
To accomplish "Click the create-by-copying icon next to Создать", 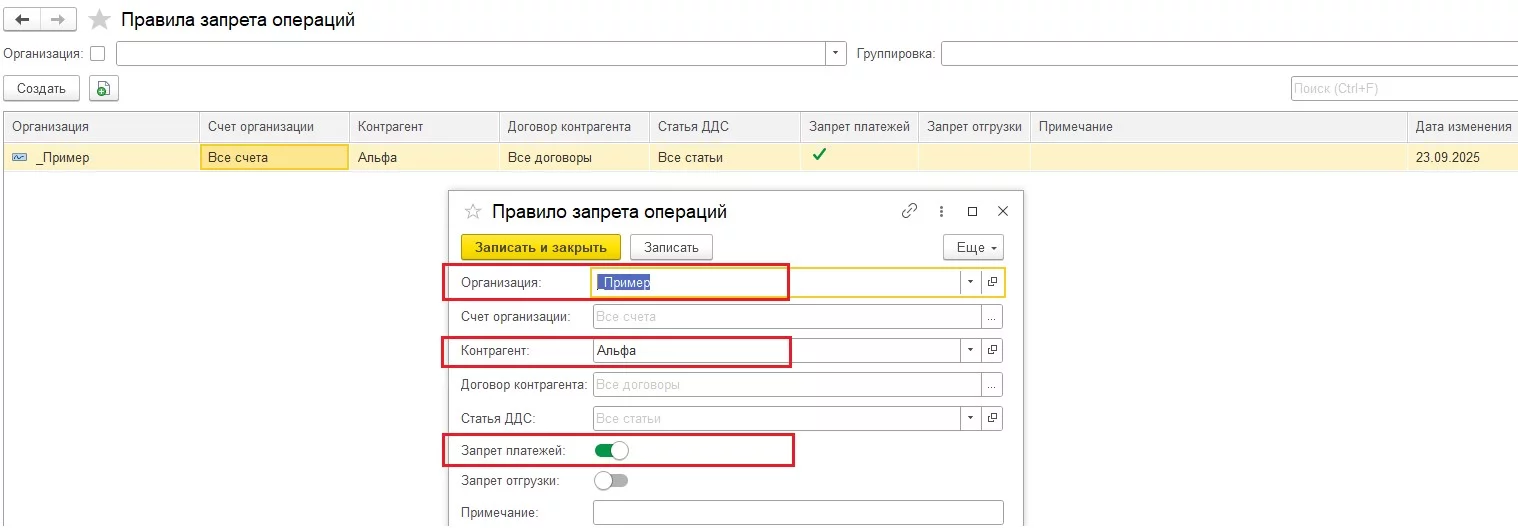I will 103,89.
